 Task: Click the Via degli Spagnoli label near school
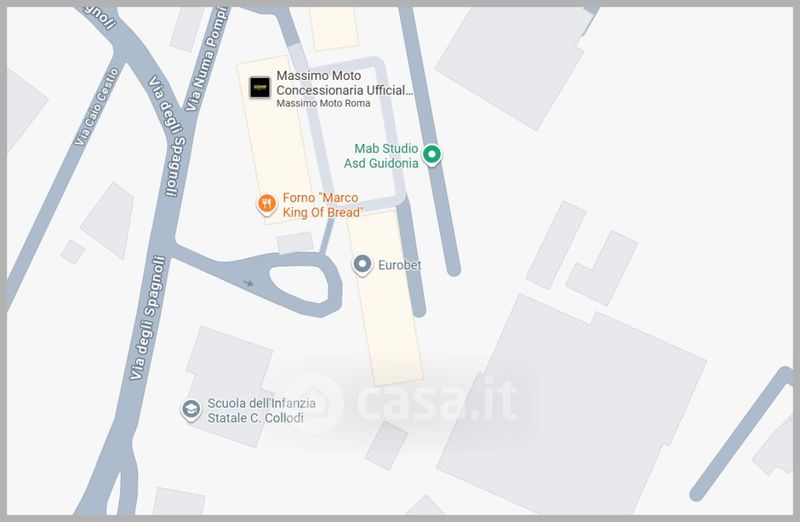(148, 317)
